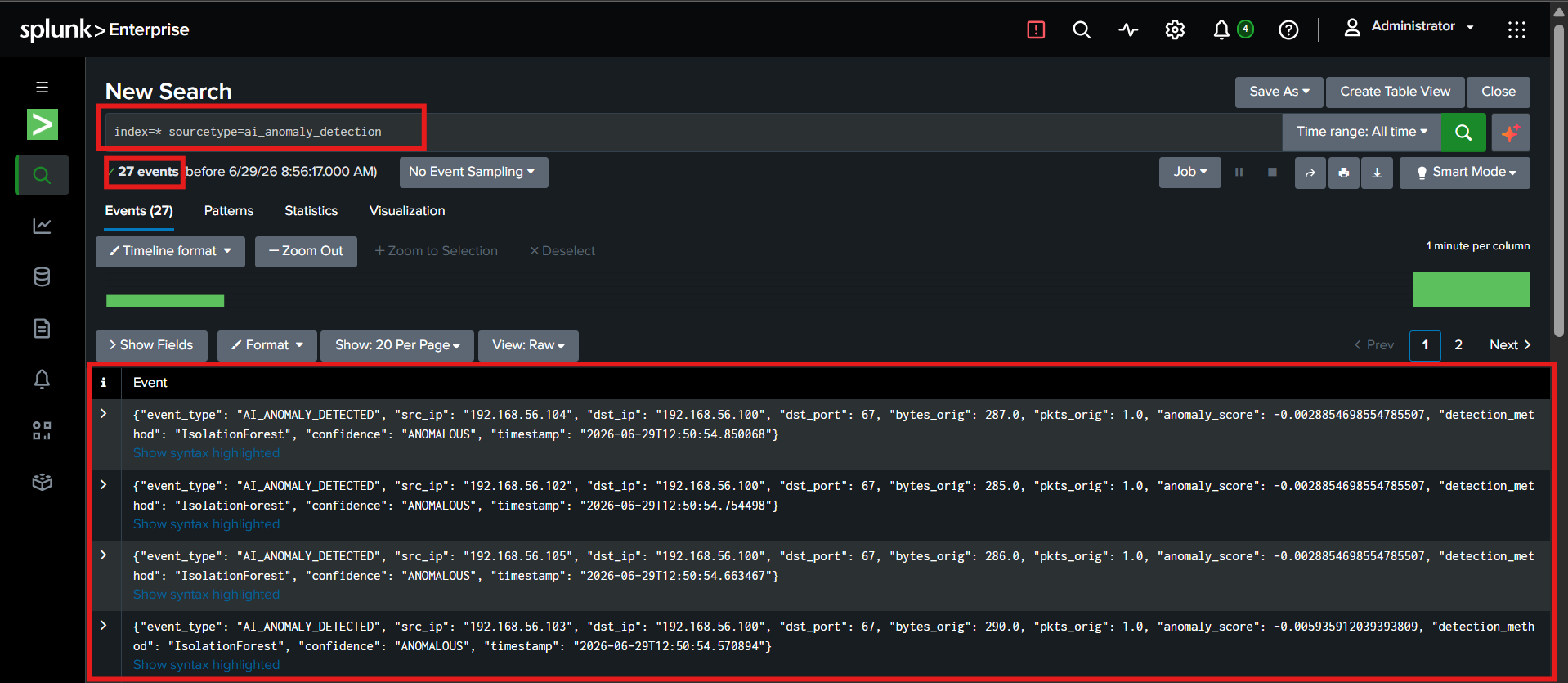Open the Save As dropdown
Image resolution: width=1568 pixels, height=683 pixels.
[x=1279, y=92]
